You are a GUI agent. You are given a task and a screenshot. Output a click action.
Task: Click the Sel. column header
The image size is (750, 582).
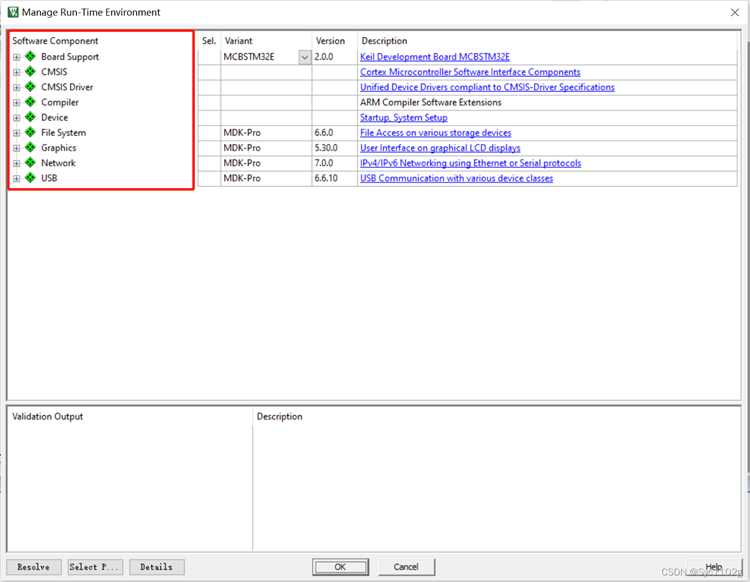[209, 41]
